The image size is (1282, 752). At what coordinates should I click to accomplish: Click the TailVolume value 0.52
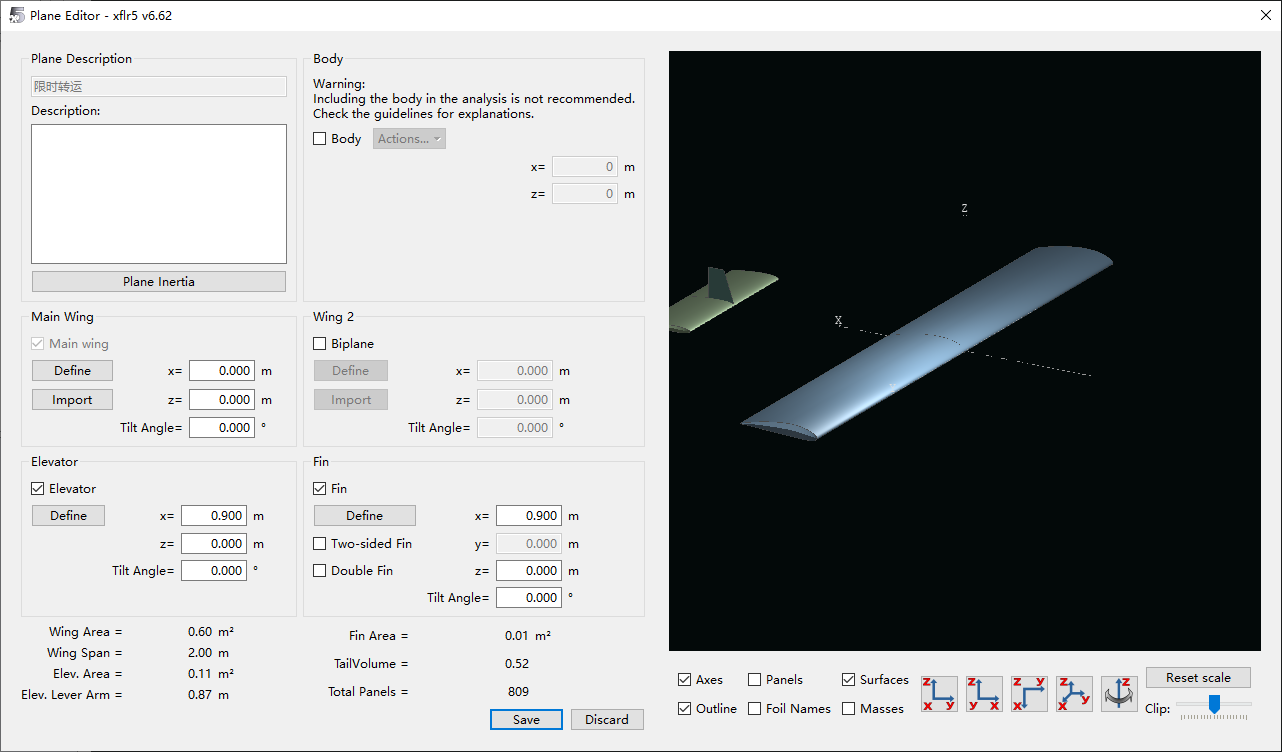518,664
